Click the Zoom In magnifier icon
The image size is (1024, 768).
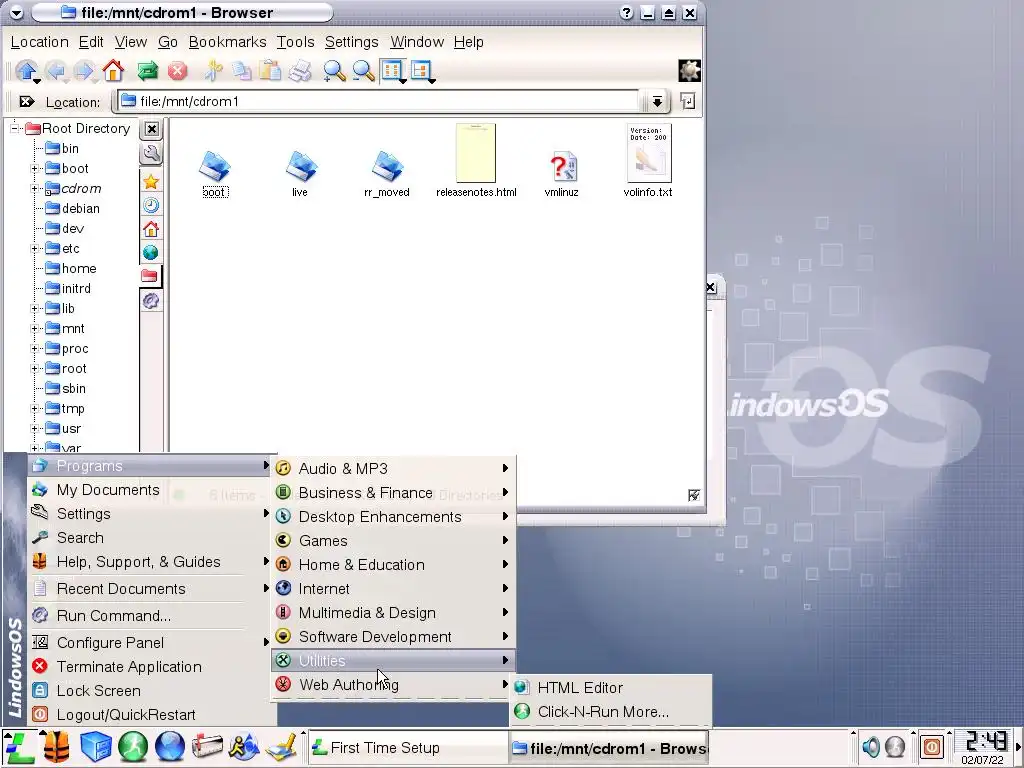point(334,71)
